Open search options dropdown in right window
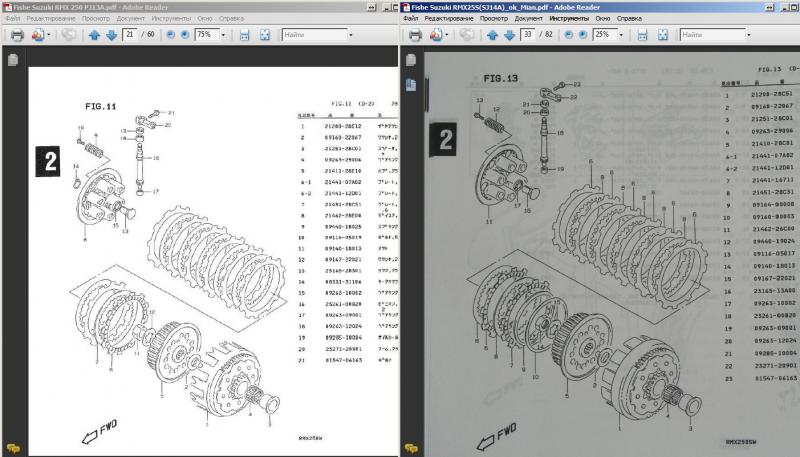Image resolution: width=800 pixels, height=457 pixels. click(x=748, y=35)
